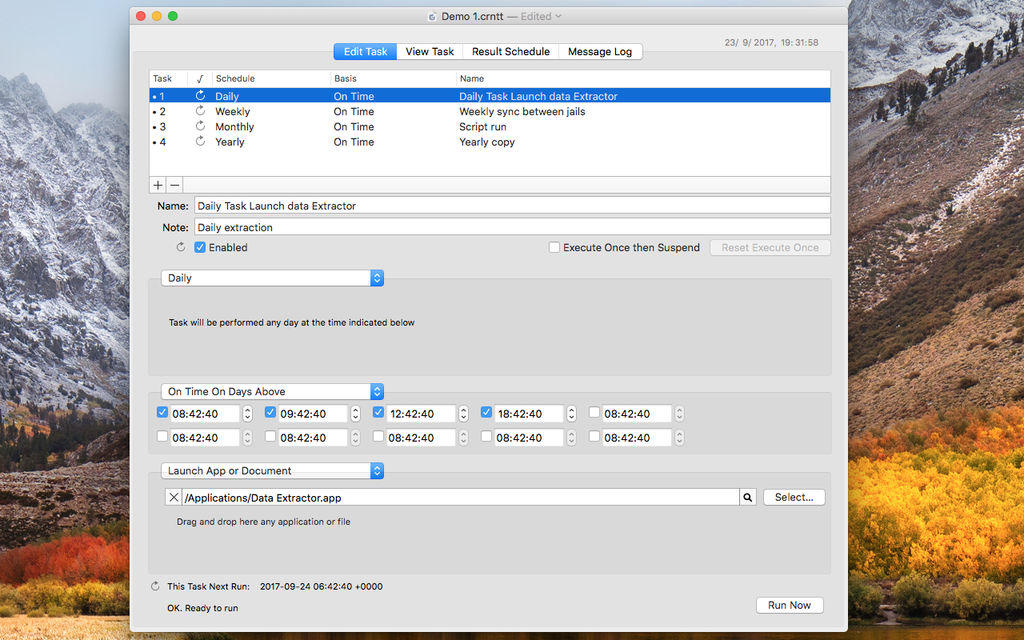Uncheck the 12:42:40 time slot checkbox
The width and height of the screenshot is (1024, 640).
(378, 412)
